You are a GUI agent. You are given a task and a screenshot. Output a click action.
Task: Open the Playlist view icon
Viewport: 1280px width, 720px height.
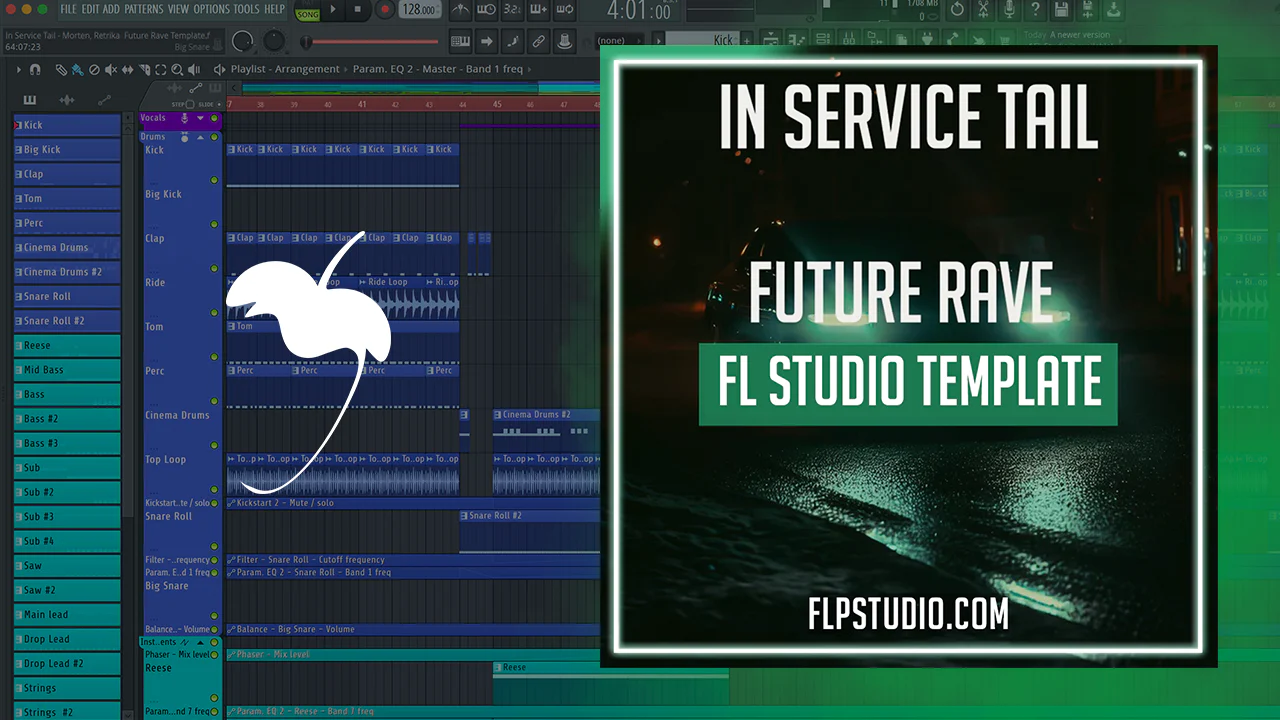point(770,39)
